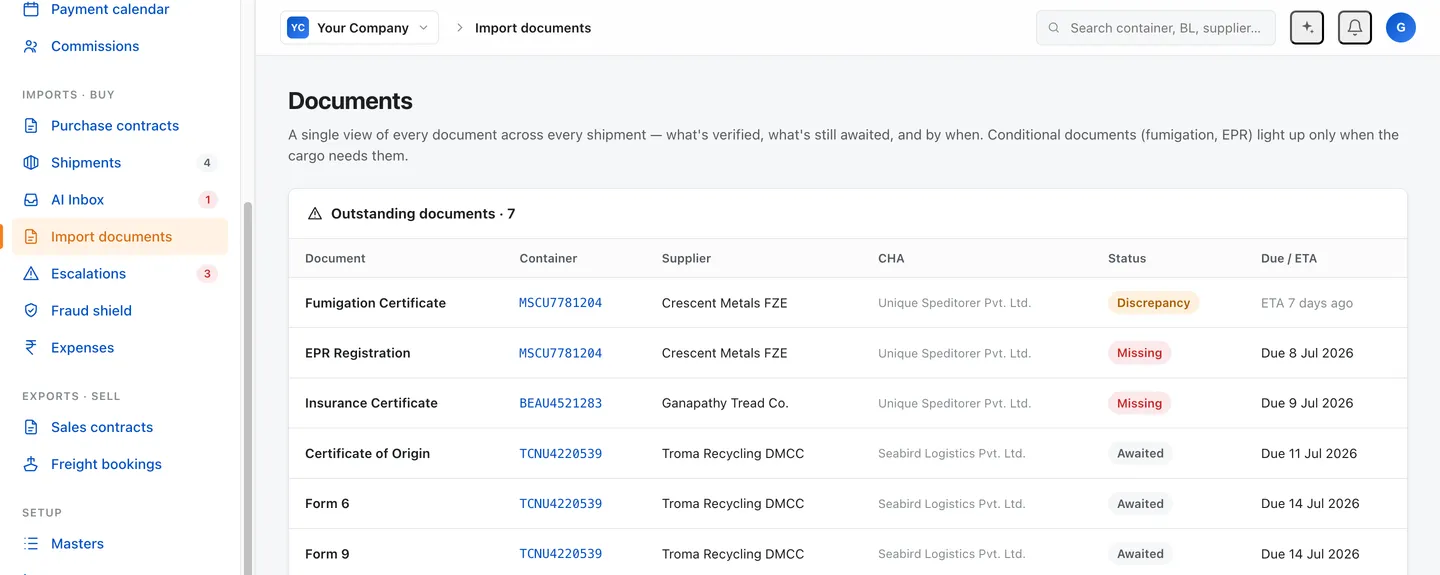Click the sidebar vertical scrollbar

[248, 388]
